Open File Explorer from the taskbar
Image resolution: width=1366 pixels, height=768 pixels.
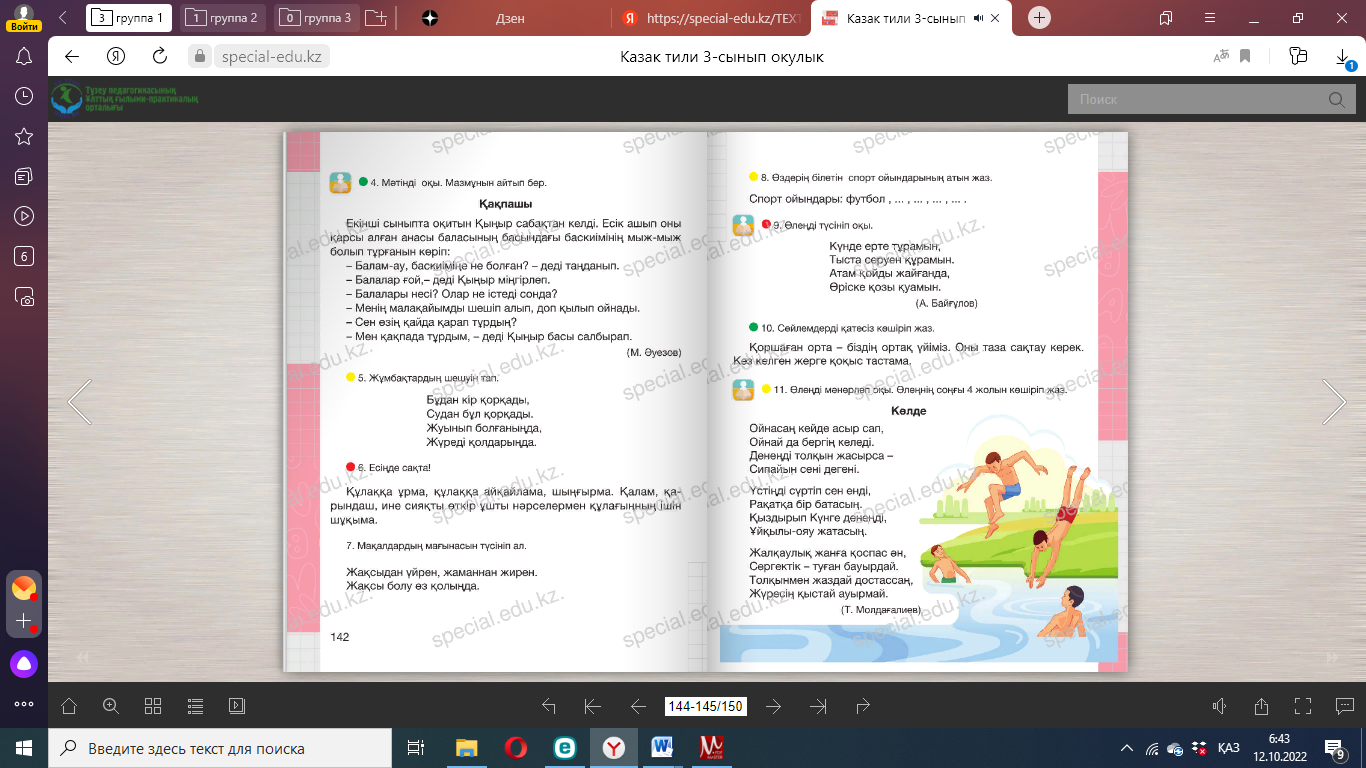coord(467,748)
